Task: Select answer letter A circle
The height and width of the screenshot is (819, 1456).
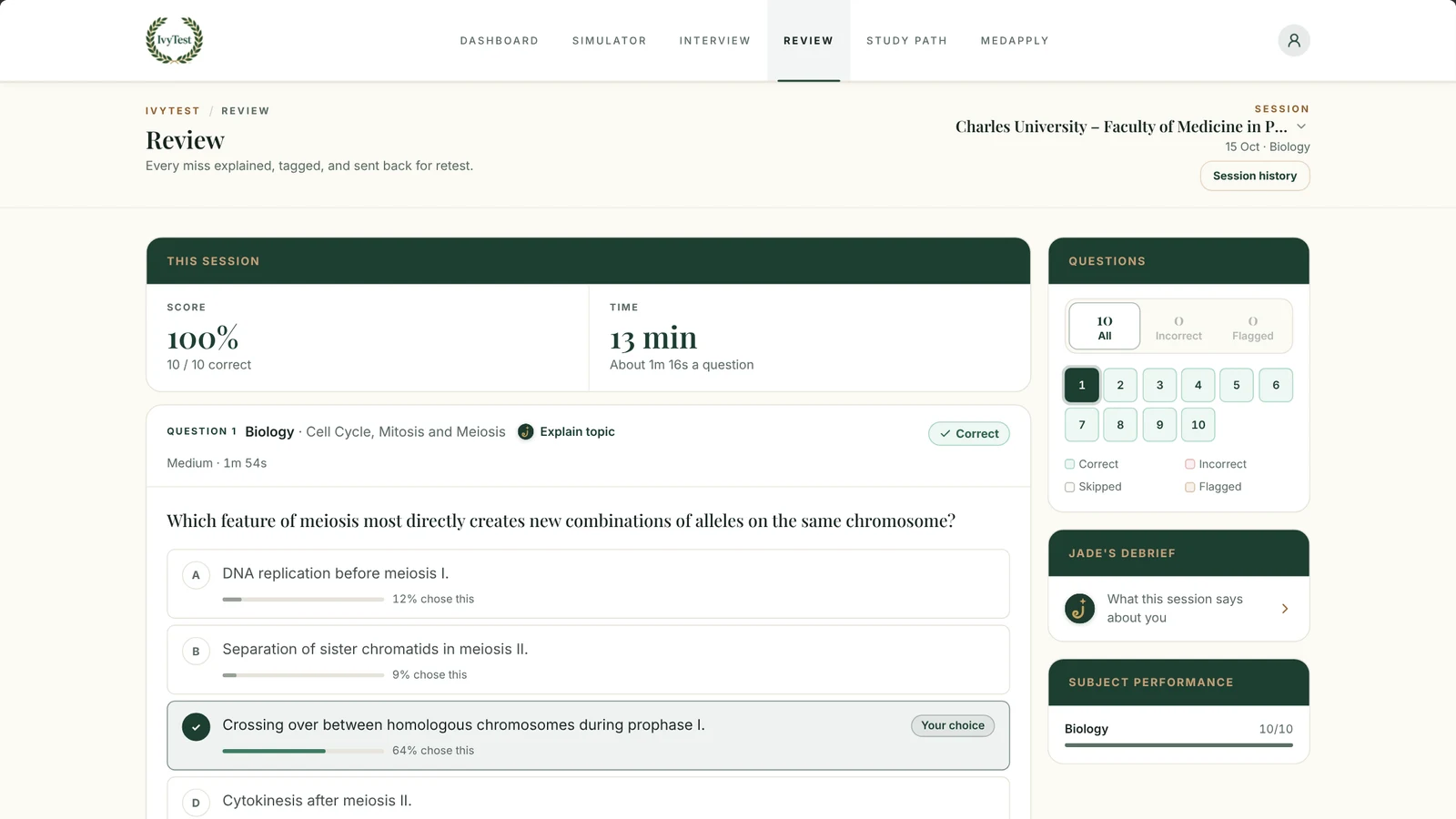Action: tap(196, 575)
